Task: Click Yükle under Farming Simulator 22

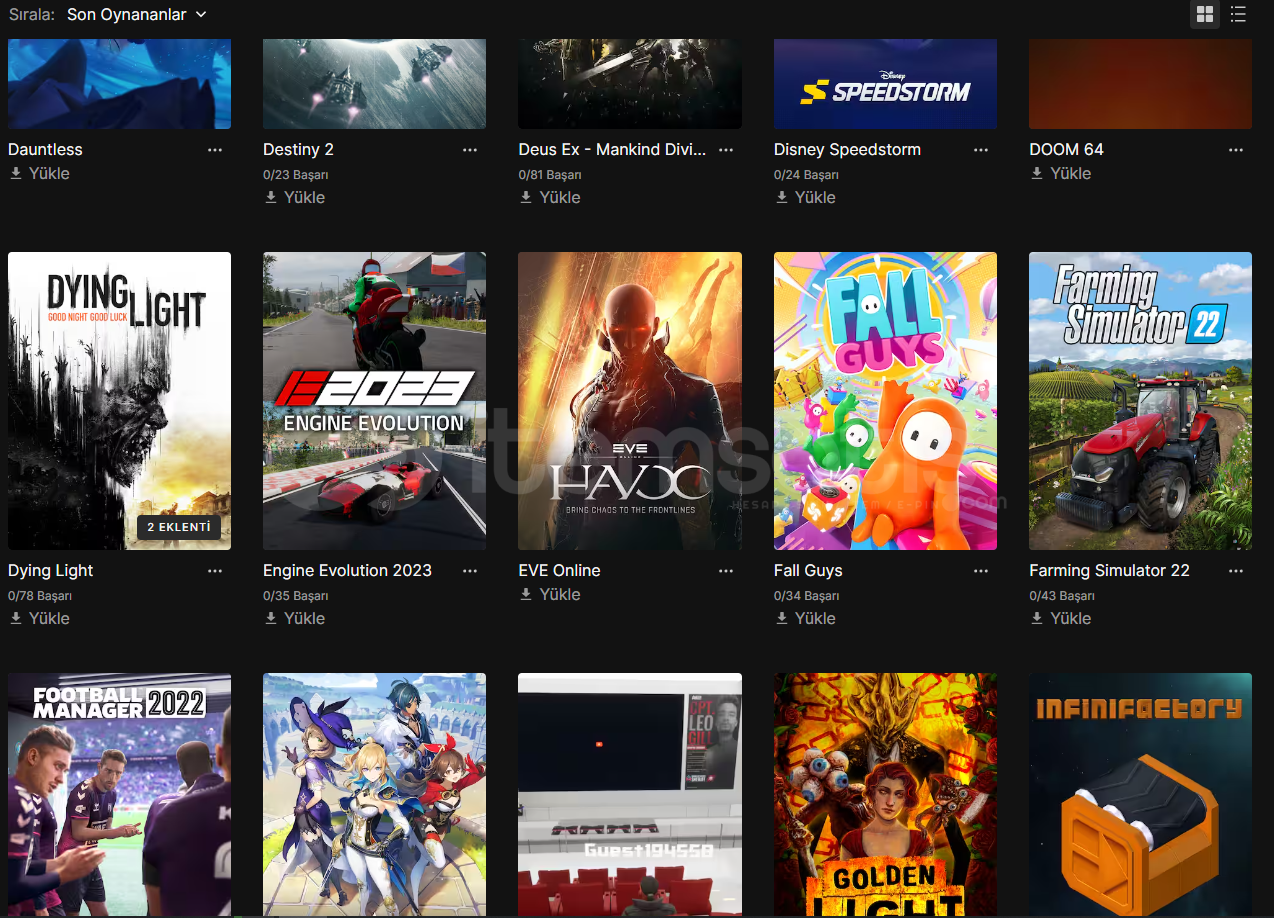Action: (x=1061, y=618)
